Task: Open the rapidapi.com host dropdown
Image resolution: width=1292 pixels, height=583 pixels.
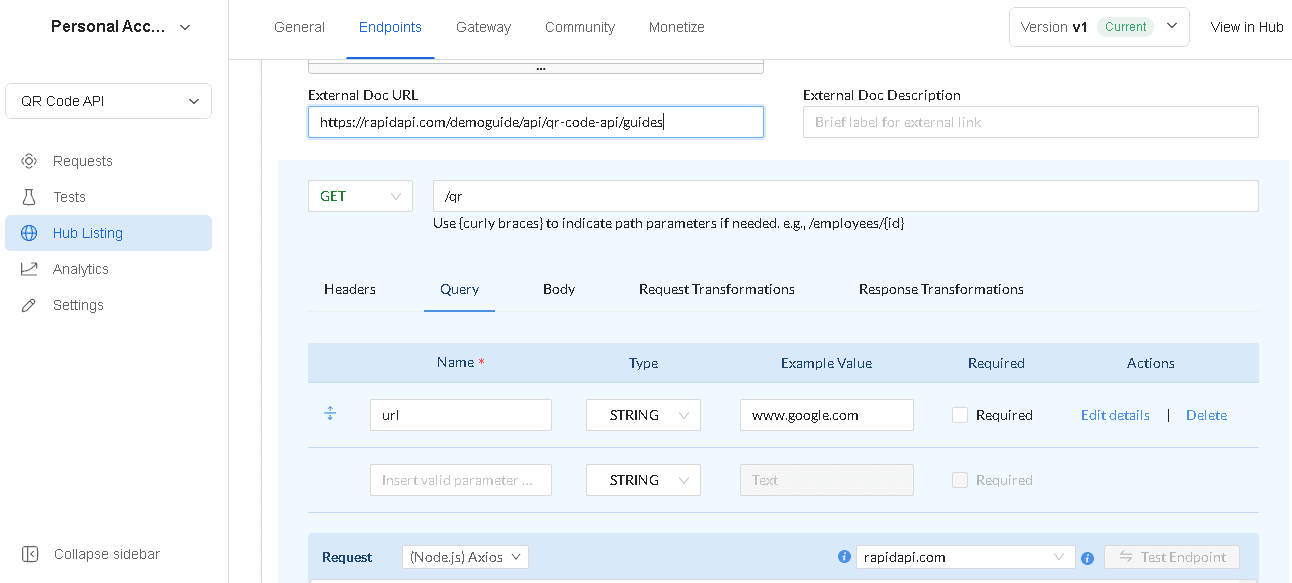Action: click(965, 557)
